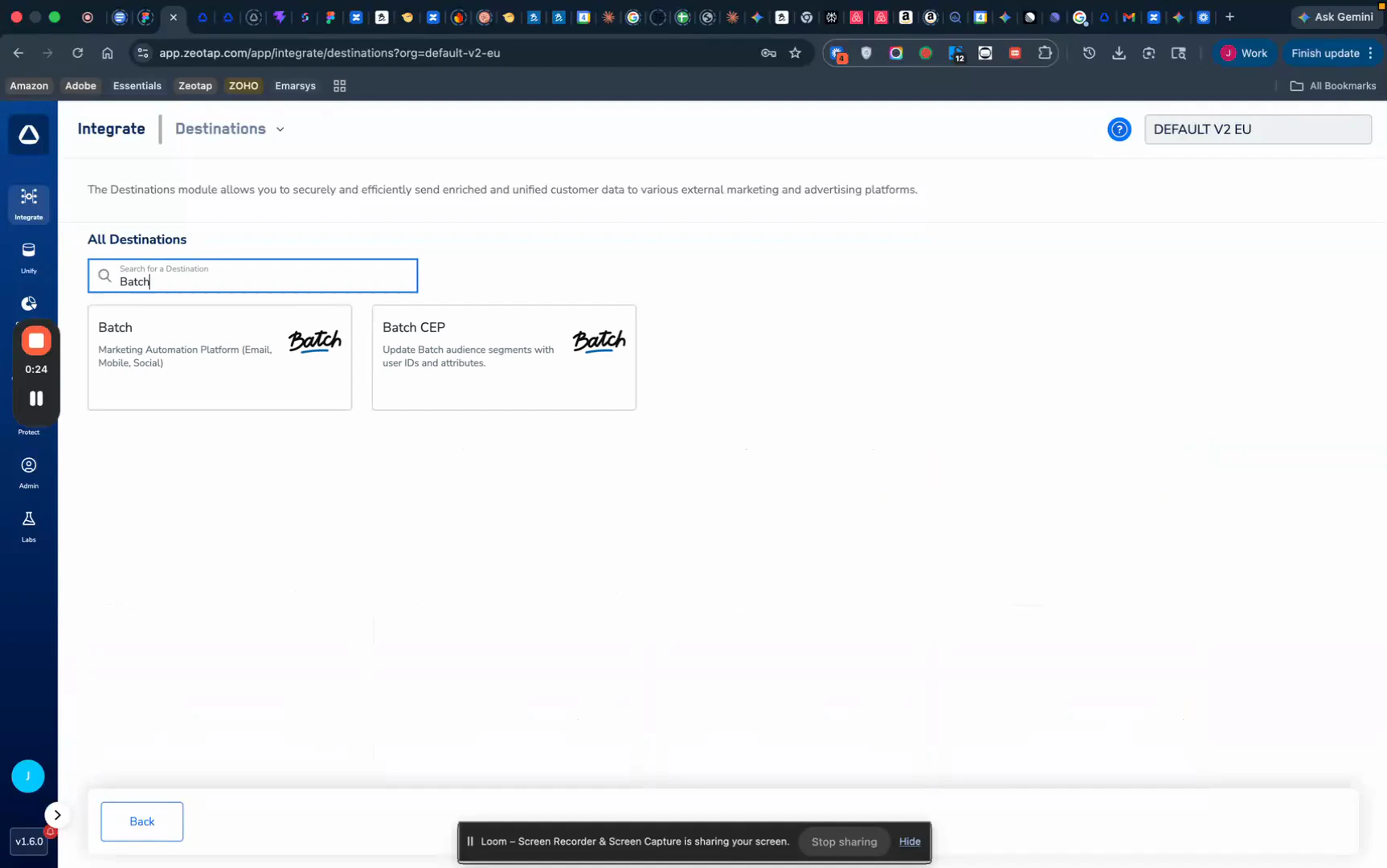The image size is (1387, 868).
Task: Open the ZOHO bookmark
Action: [x=243, y=86]
